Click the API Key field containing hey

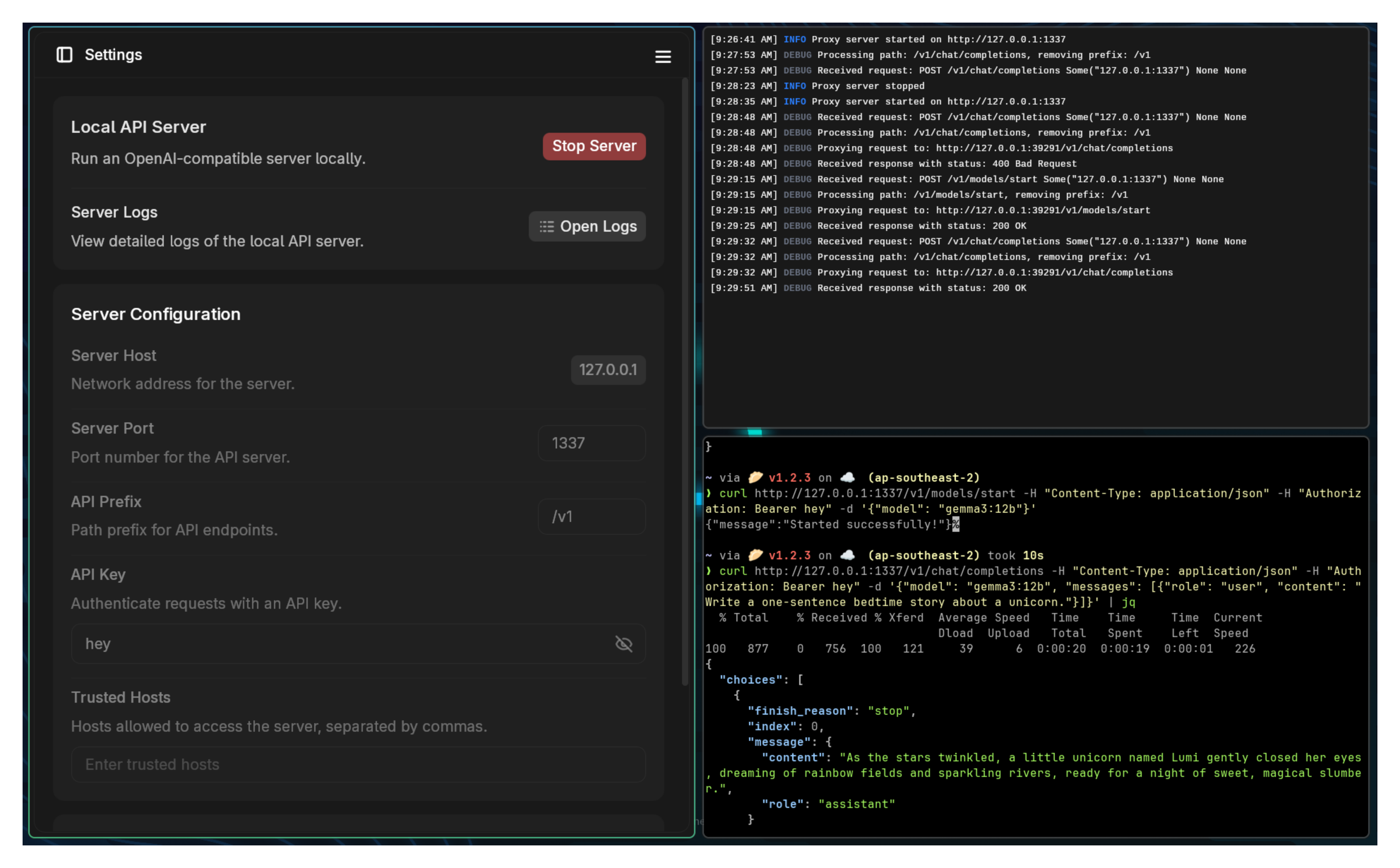point(344,643)
